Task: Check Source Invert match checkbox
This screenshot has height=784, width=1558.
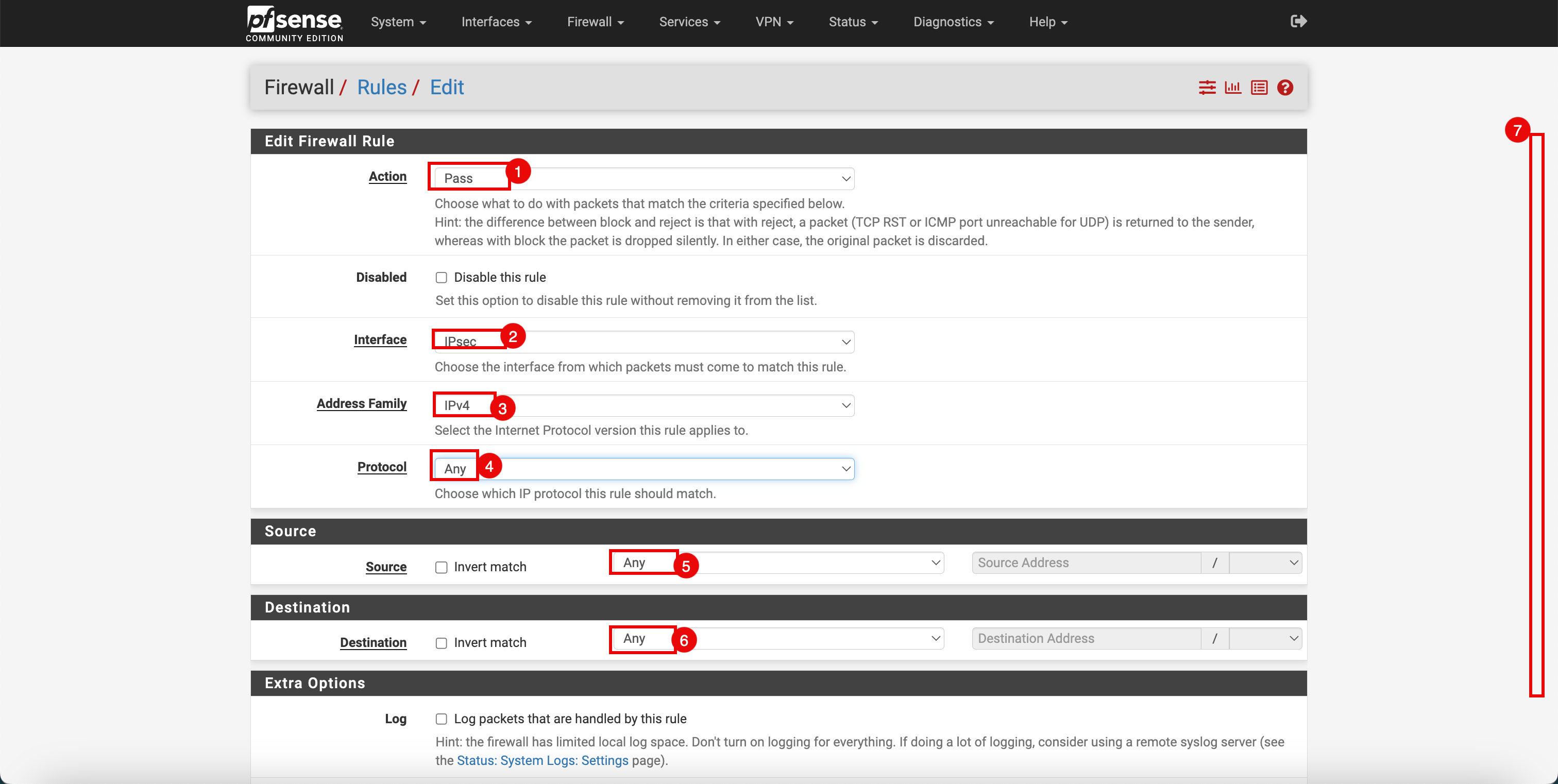Action: tap(442, 568)
